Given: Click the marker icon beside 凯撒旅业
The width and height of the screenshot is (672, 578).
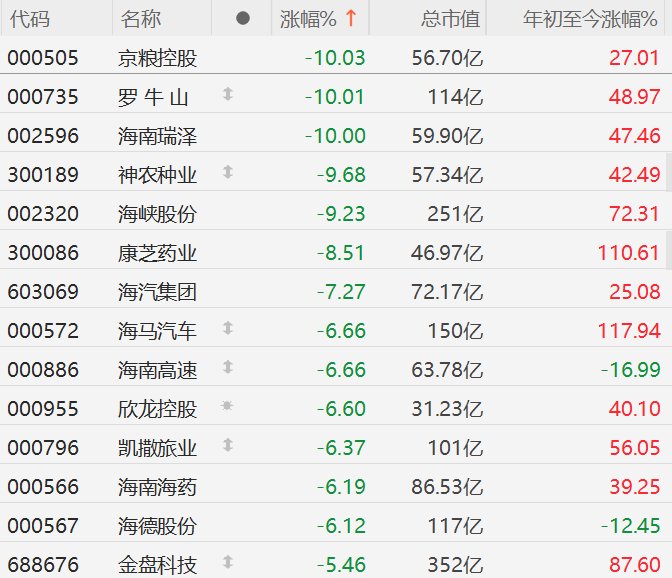Looking at the screenshot, I should pos(228,445).
